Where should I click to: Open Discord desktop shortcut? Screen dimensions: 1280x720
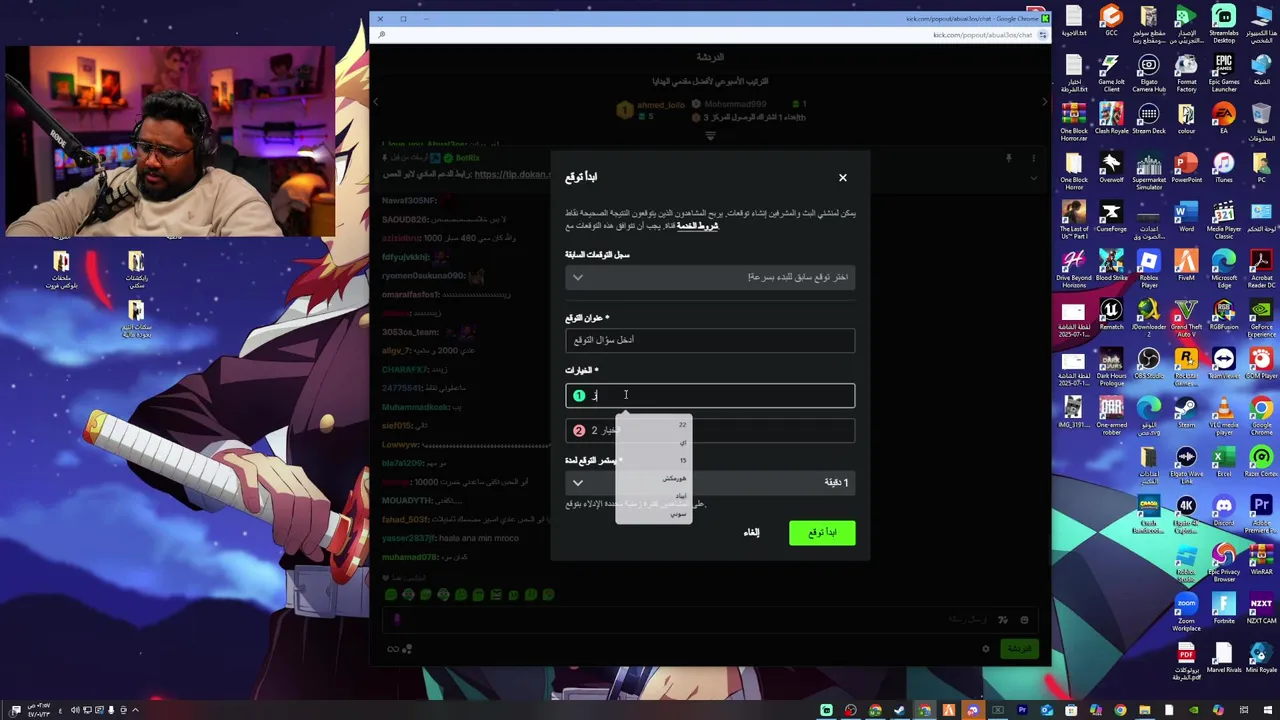[x=1224, y=510]
